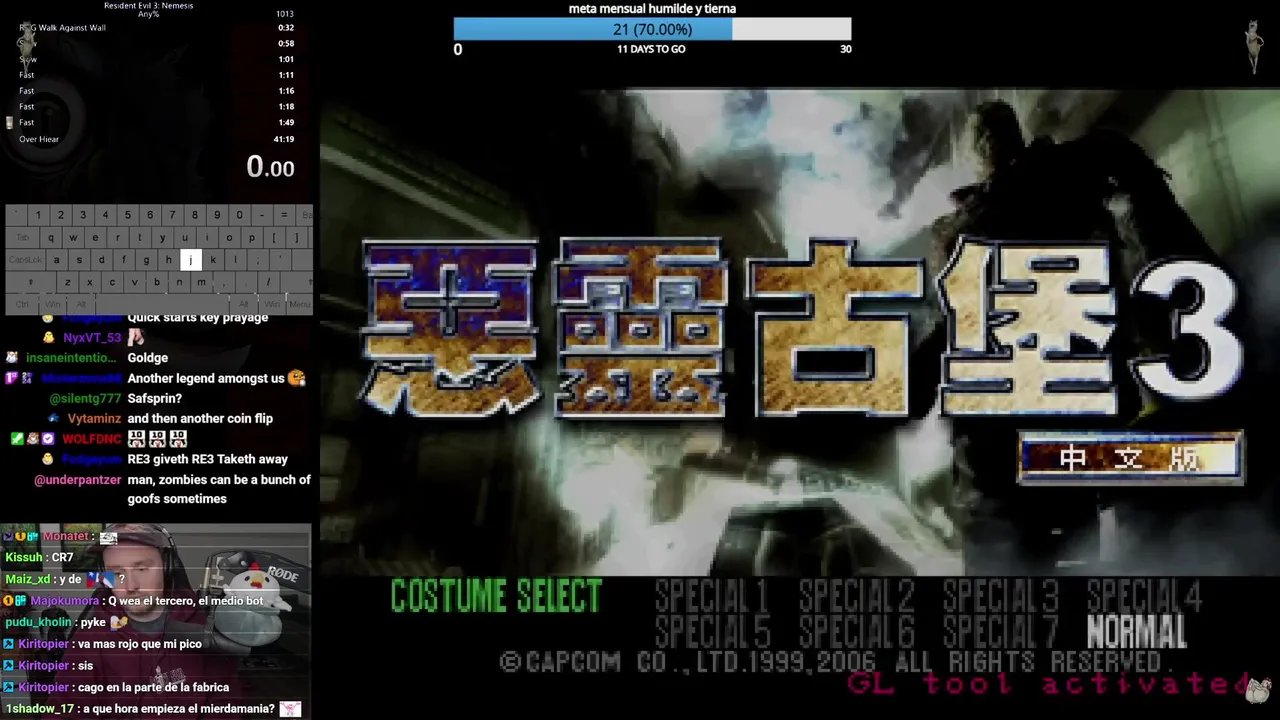This screenshot has height=720, width=1280.
Task: Click the left Ctrl key on keyboard overlay
Action: (22, 304)
